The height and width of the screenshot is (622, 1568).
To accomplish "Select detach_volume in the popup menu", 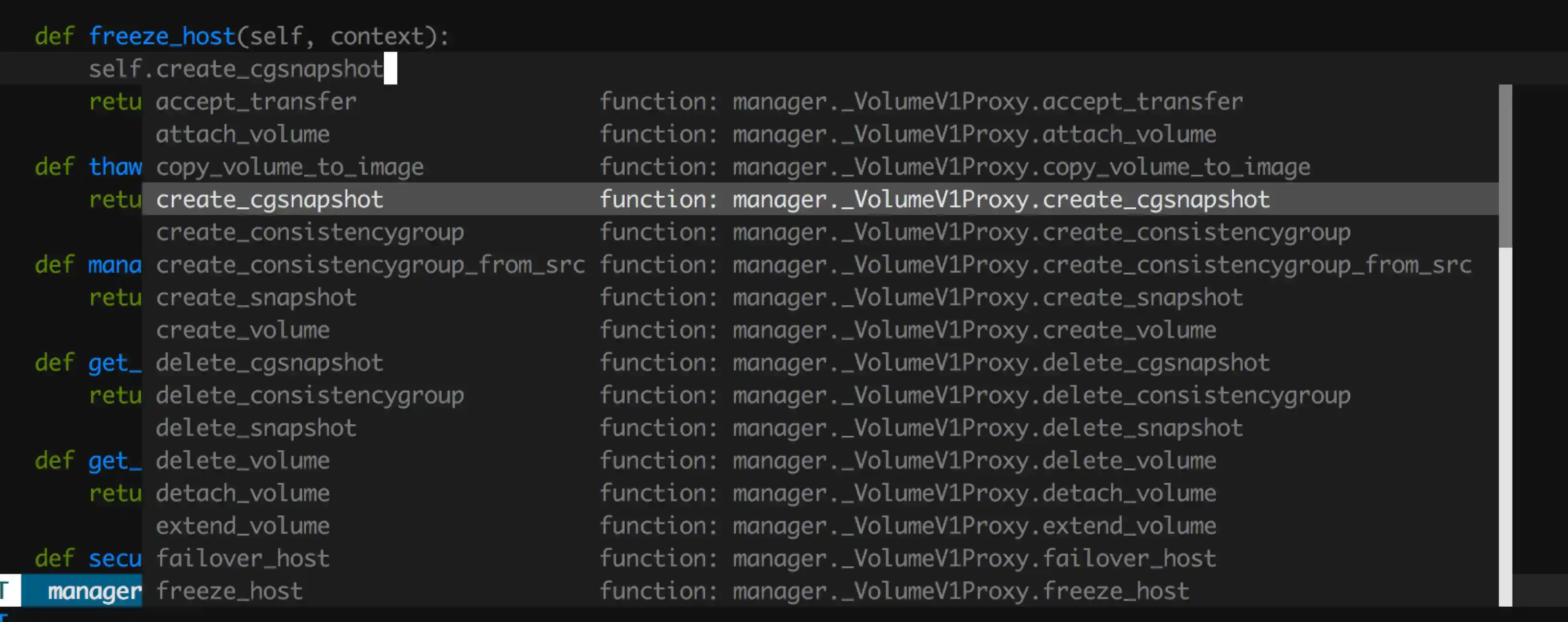I will point(243,493).
